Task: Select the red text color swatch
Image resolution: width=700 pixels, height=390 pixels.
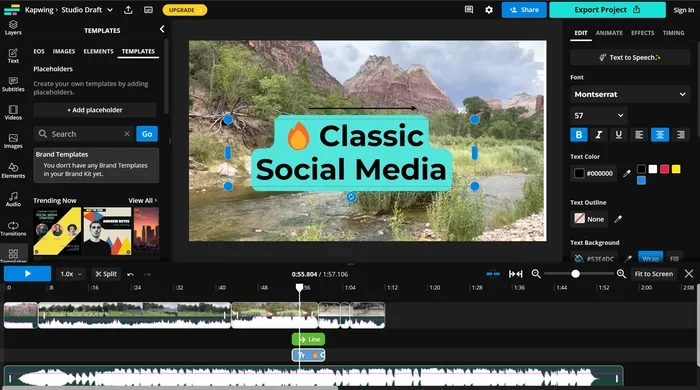Action: [664, 169]
